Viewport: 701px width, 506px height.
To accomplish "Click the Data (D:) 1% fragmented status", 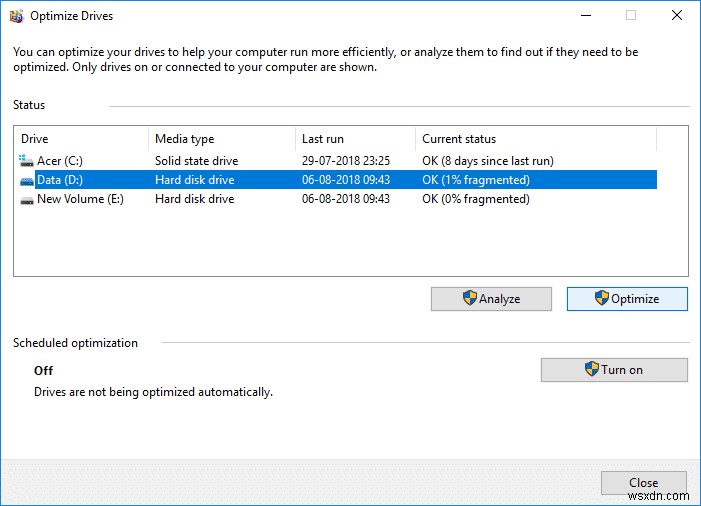I will (x=476, y=180).
